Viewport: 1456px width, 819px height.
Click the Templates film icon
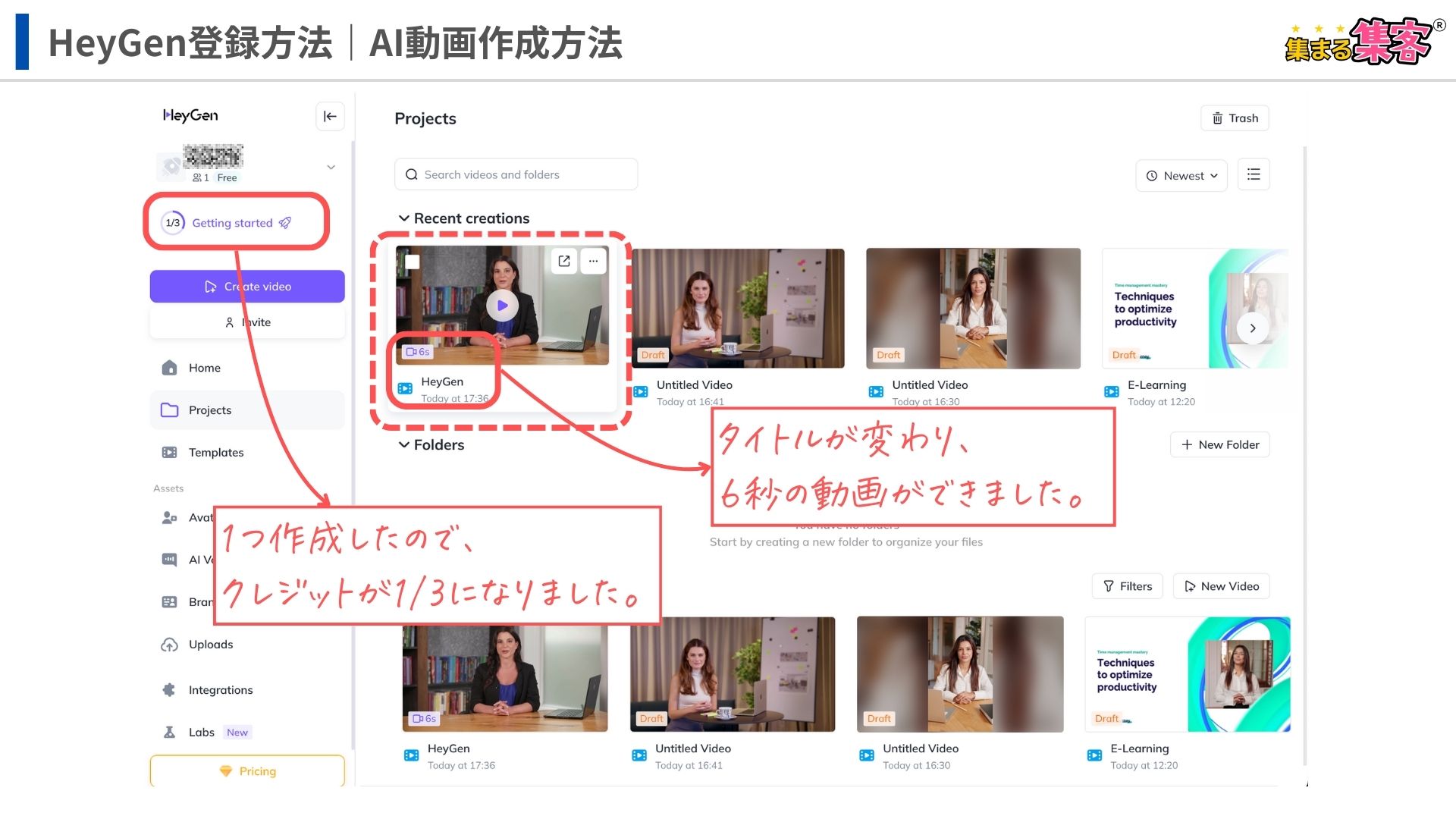point(169,453)
